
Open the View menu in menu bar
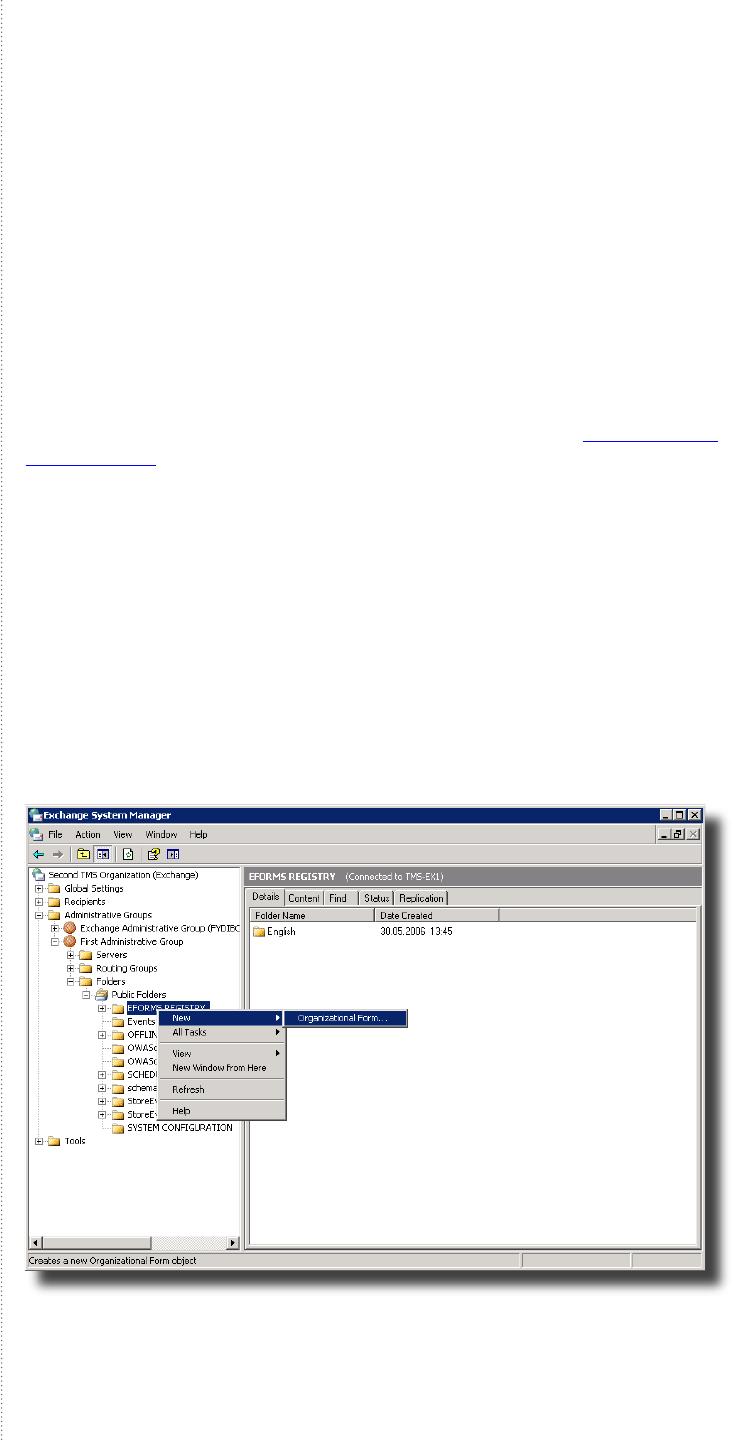coord(122,834)
